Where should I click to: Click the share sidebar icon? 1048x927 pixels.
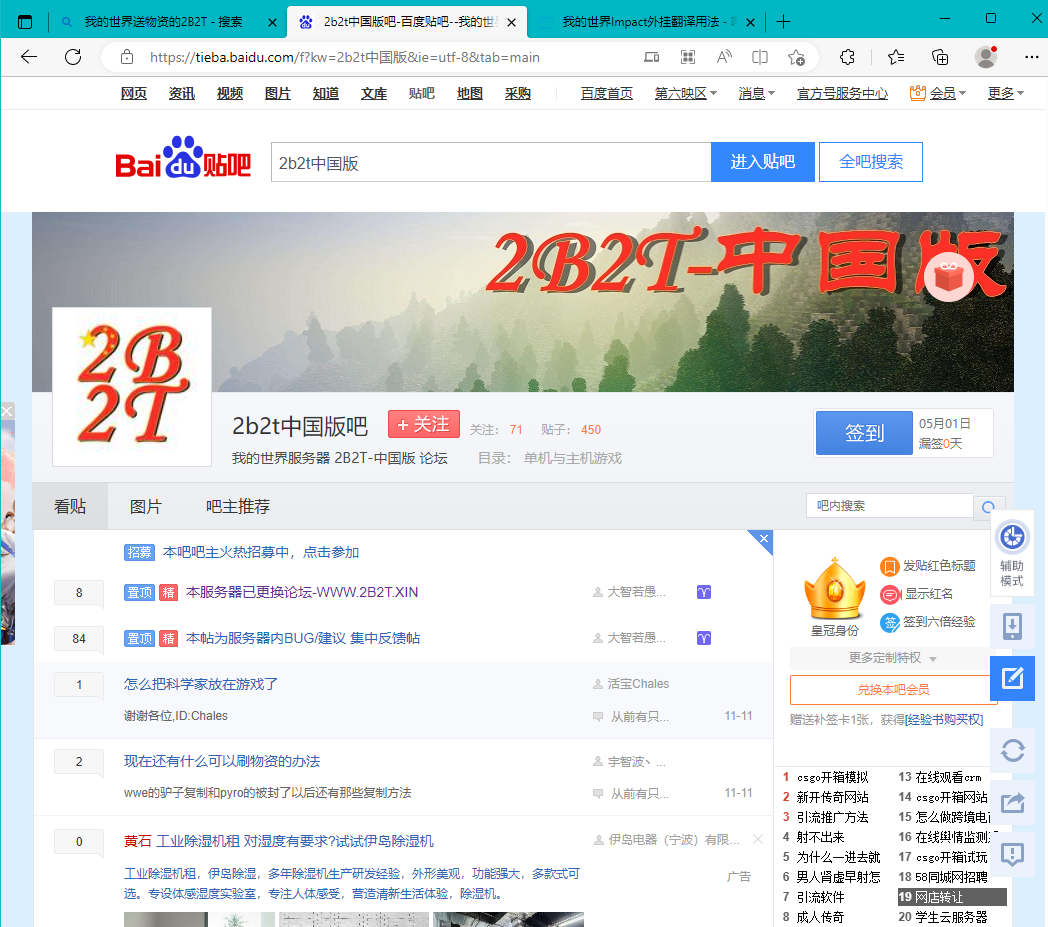pyautogui.click(x=1012, y=802)
